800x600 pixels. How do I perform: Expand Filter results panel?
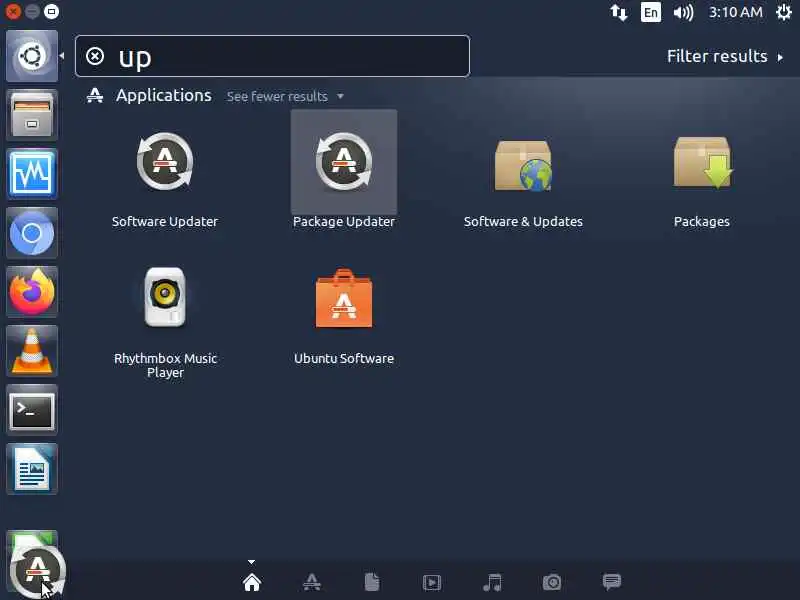click(x=724, y=56)
